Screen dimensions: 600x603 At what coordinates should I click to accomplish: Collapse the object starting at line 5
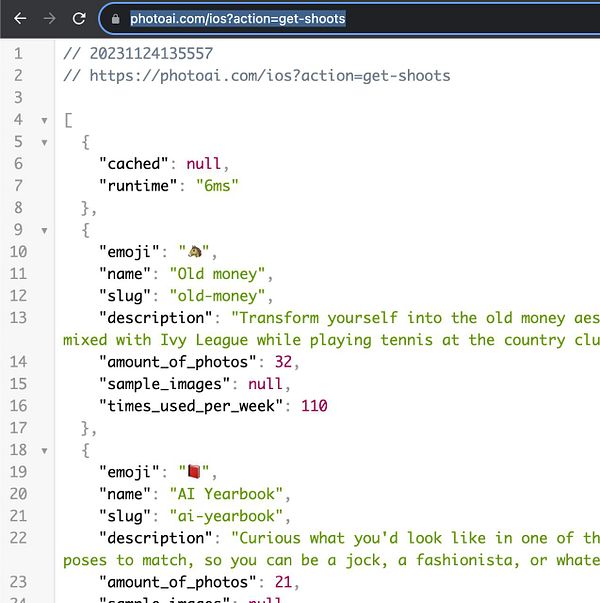44,143
